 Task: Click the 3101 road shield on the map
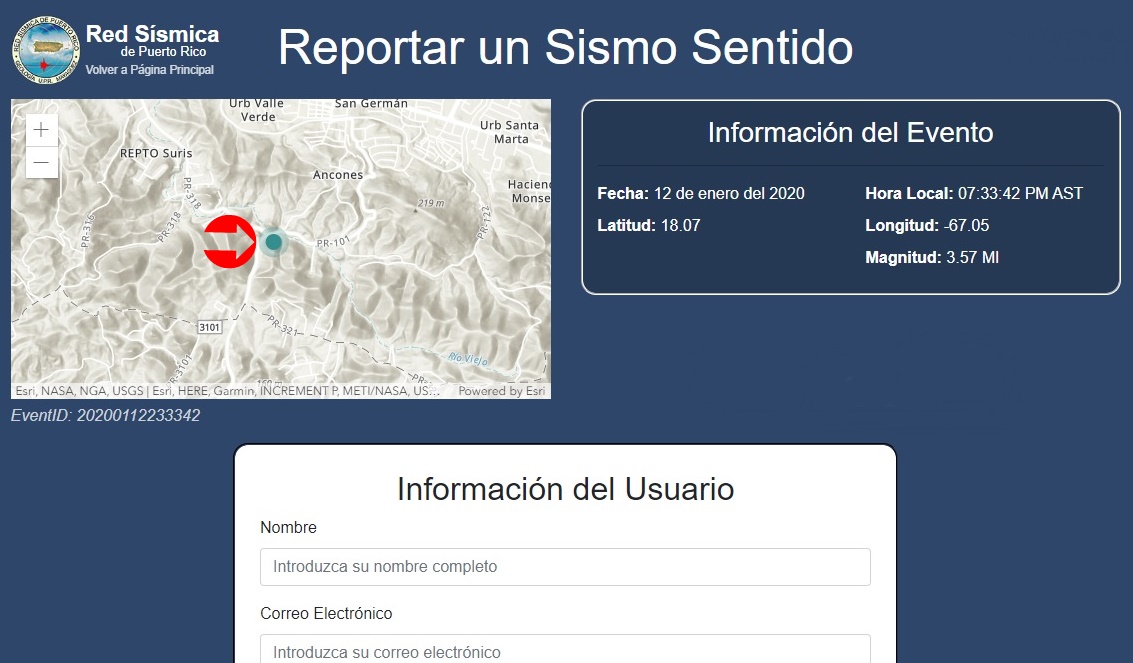pyautogui.click(x=209, y=327)
